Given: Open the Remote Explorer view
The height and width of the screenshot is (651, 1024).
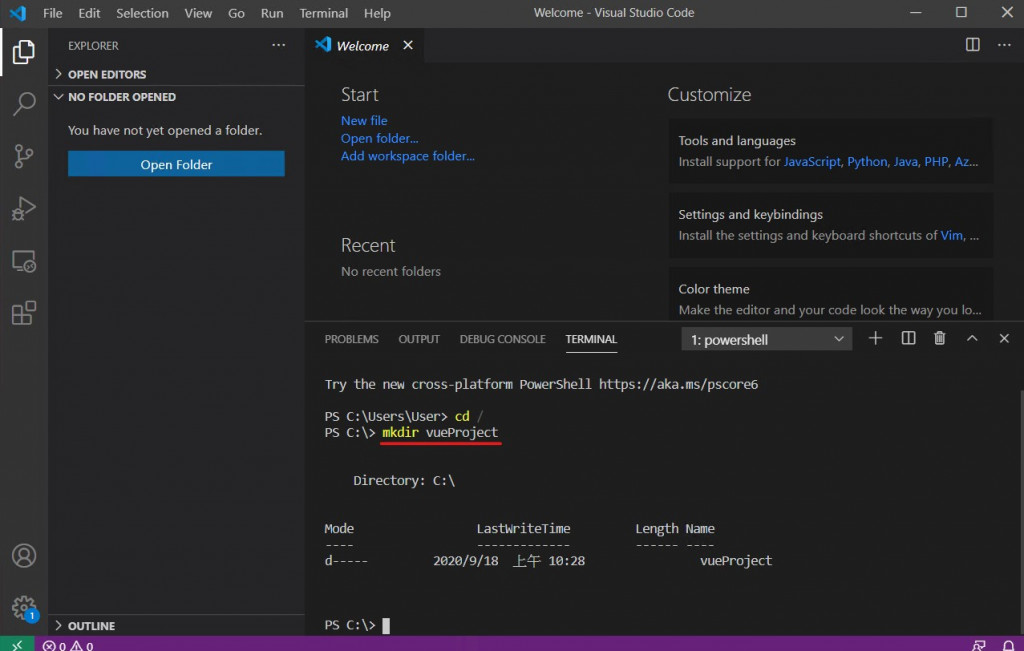Looking at the screenshot, I should [x=24, y=261].
